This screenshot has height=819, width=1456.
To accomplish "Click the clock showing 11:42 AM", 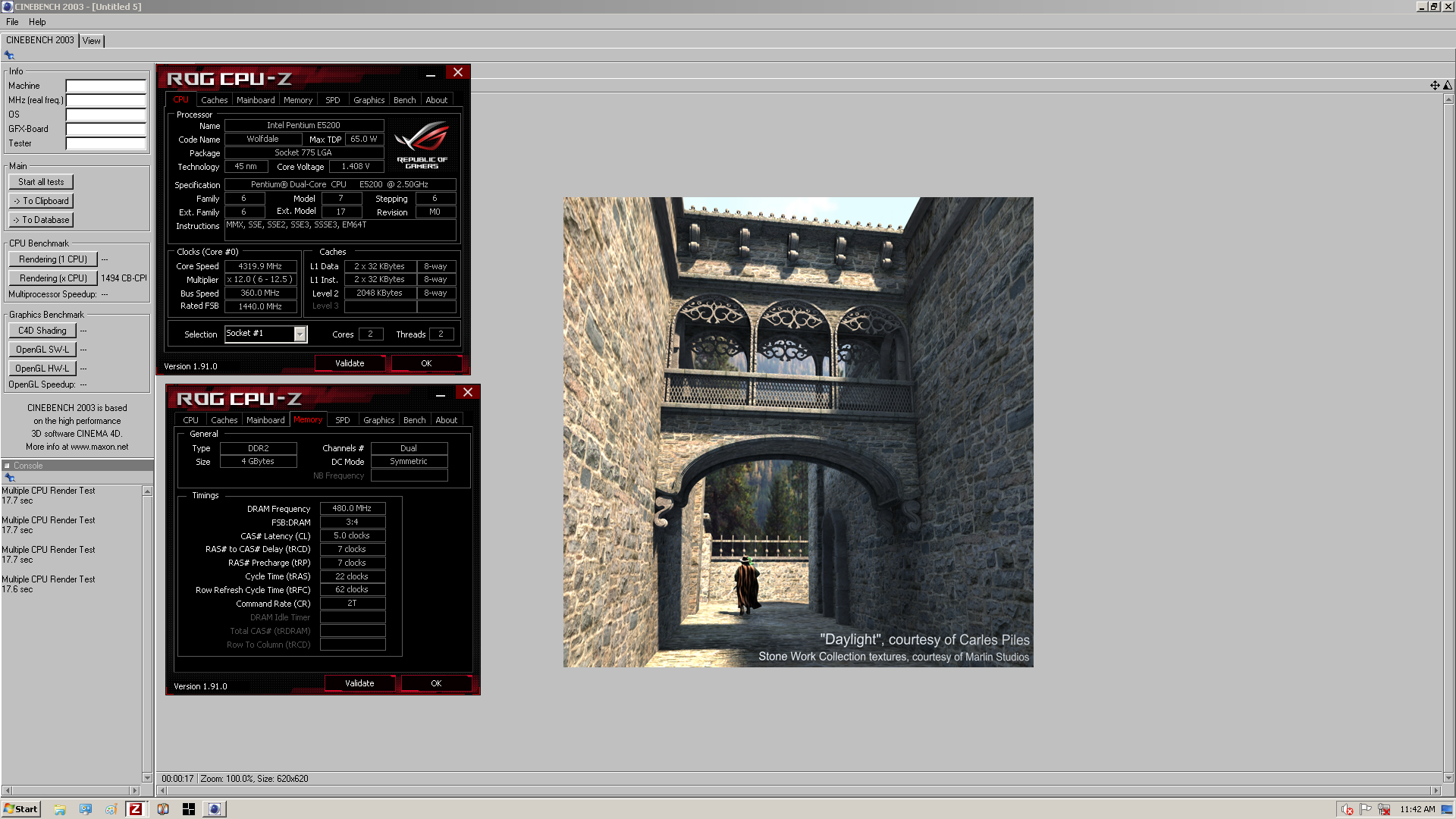I will pyautogui.click(x=1417, y=809).
